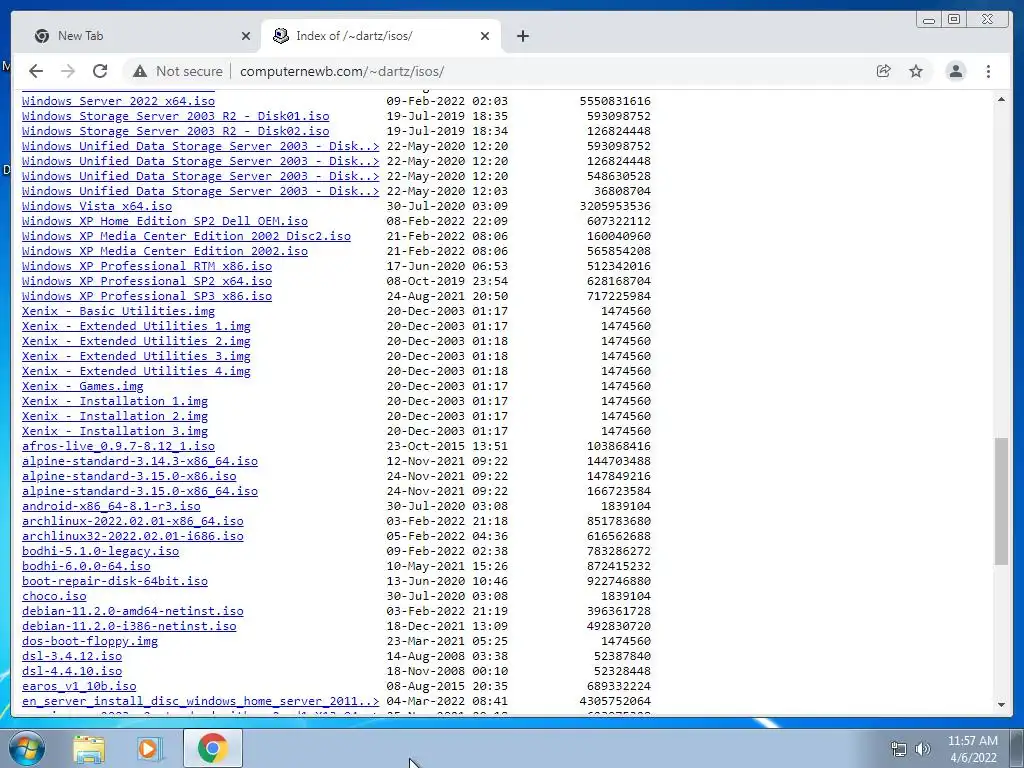The width and height of the screenshot is (1024, 768).
Task: Close the New Tab tab
Action: tap(246, 36)
